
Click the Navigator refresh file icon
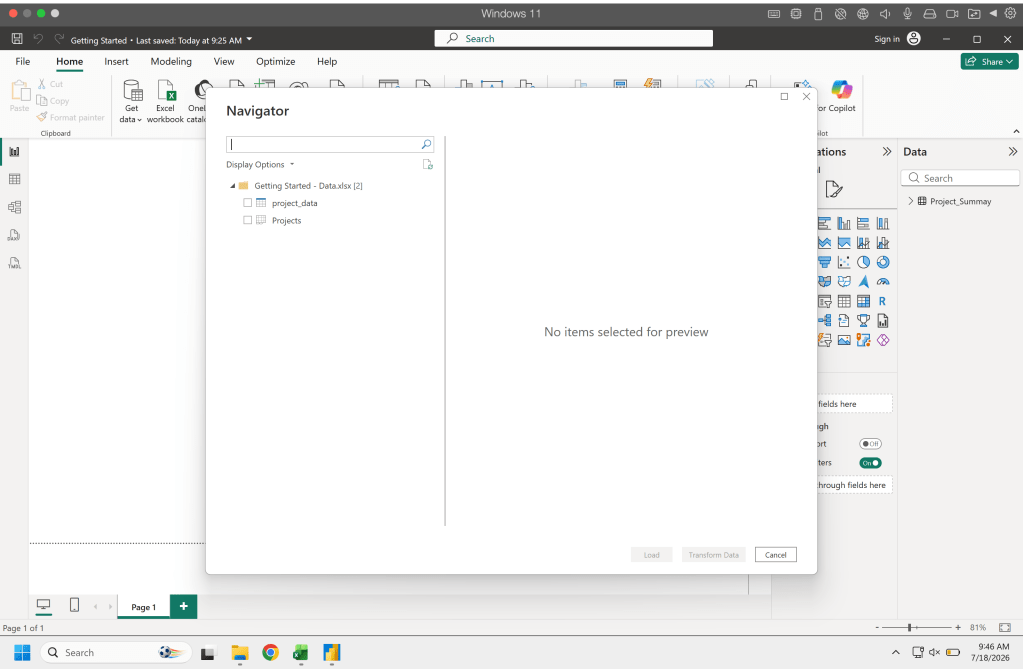pyautogui.click(x=427, y=164)
